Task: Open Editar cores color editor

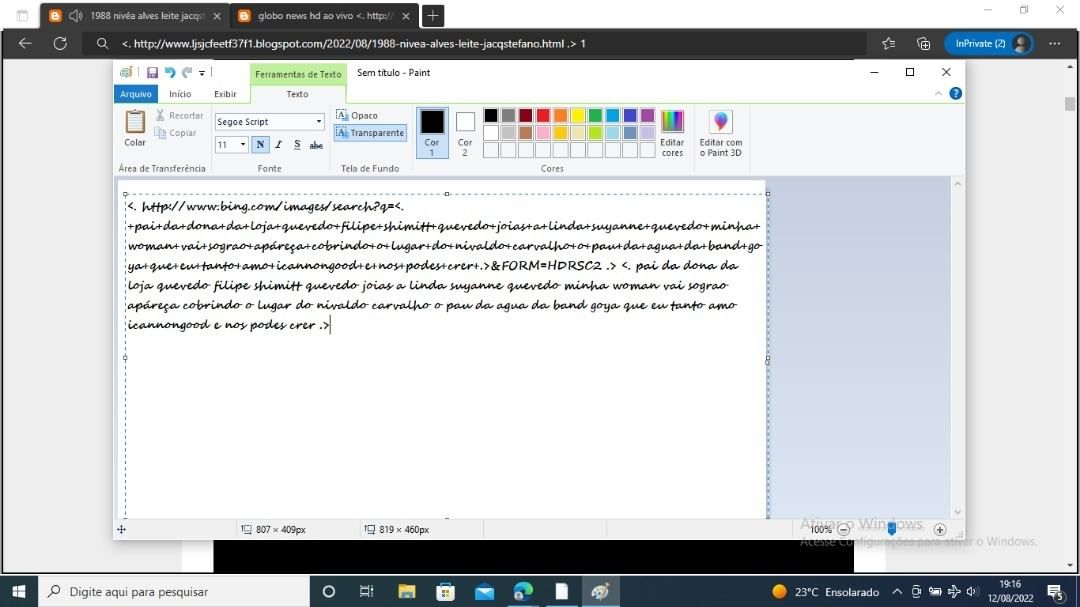Action: (x=672, y=133)
